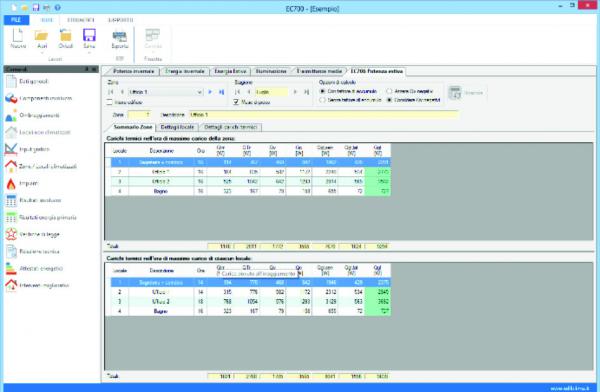This screenshot has width=600, height=392.
Task: Open Interventi migliorativi in the sidebar
Action: 37,285
